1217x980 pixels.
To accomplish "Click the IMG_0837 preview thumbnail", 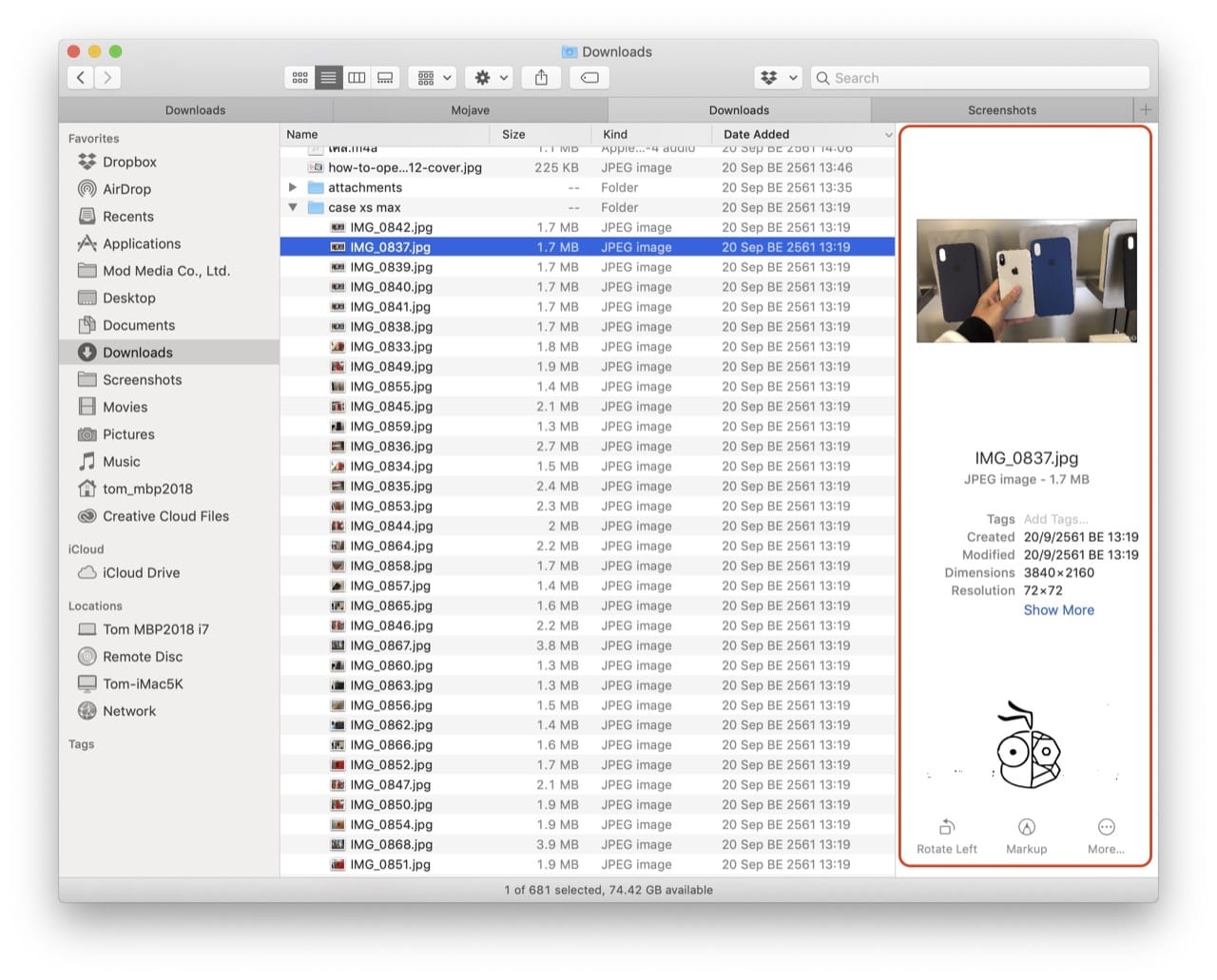I will (1026, 280).
